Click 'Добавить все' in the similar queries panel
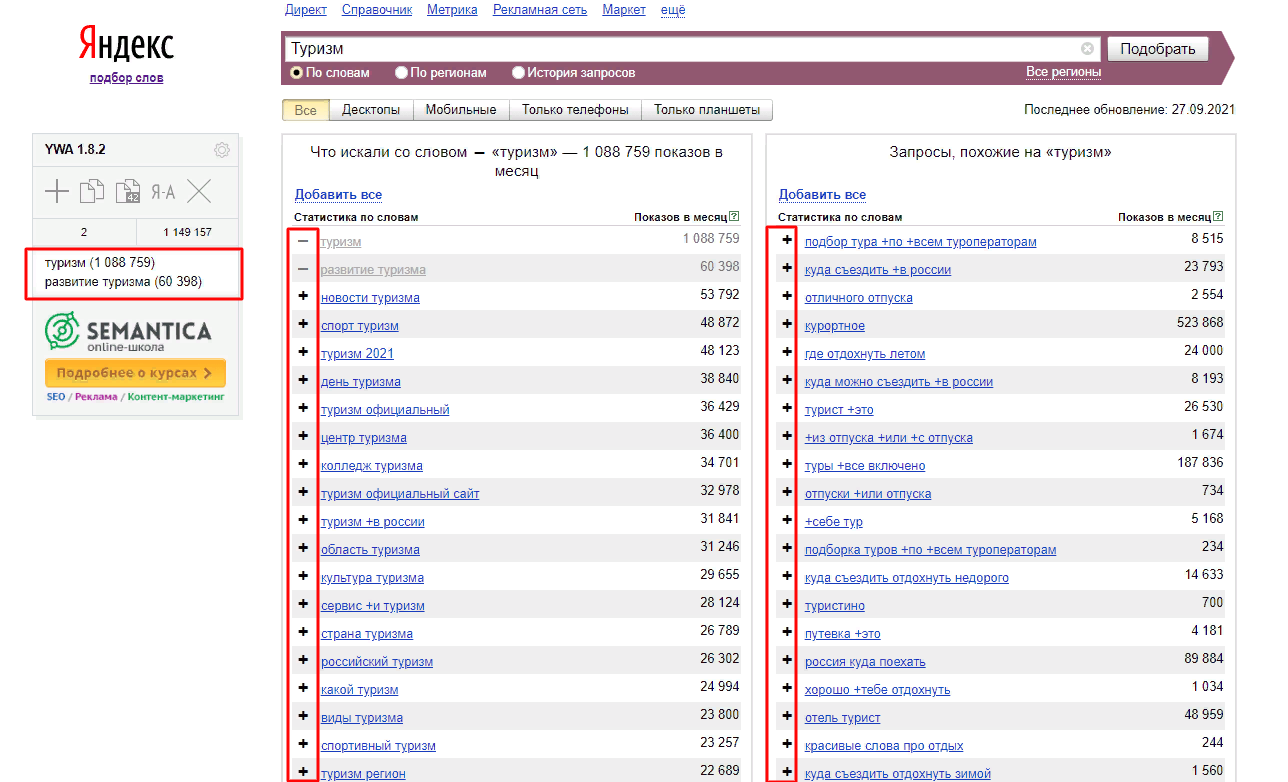This screenshot has height=782, width=1288. (822, 195)
